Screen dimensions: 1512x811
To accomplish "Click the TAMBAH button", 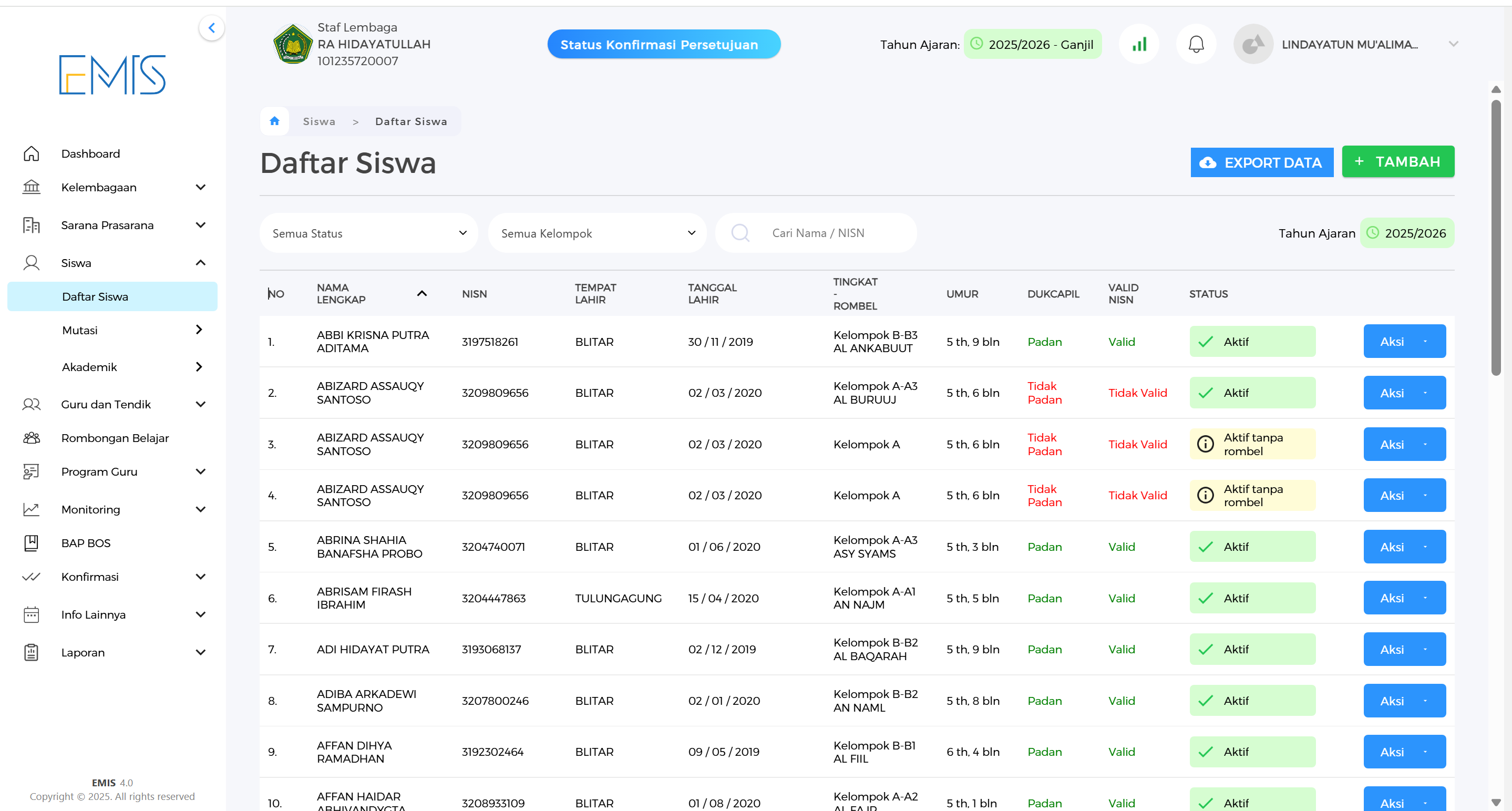I will point(1397,161).
